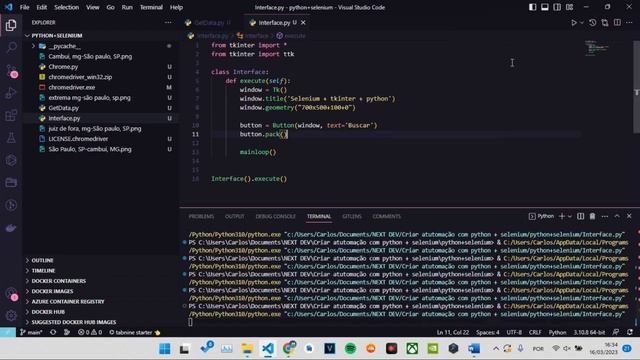Switch to the Debug Console tab
This screenshot has height=360, width=640.
coord(276,216)
